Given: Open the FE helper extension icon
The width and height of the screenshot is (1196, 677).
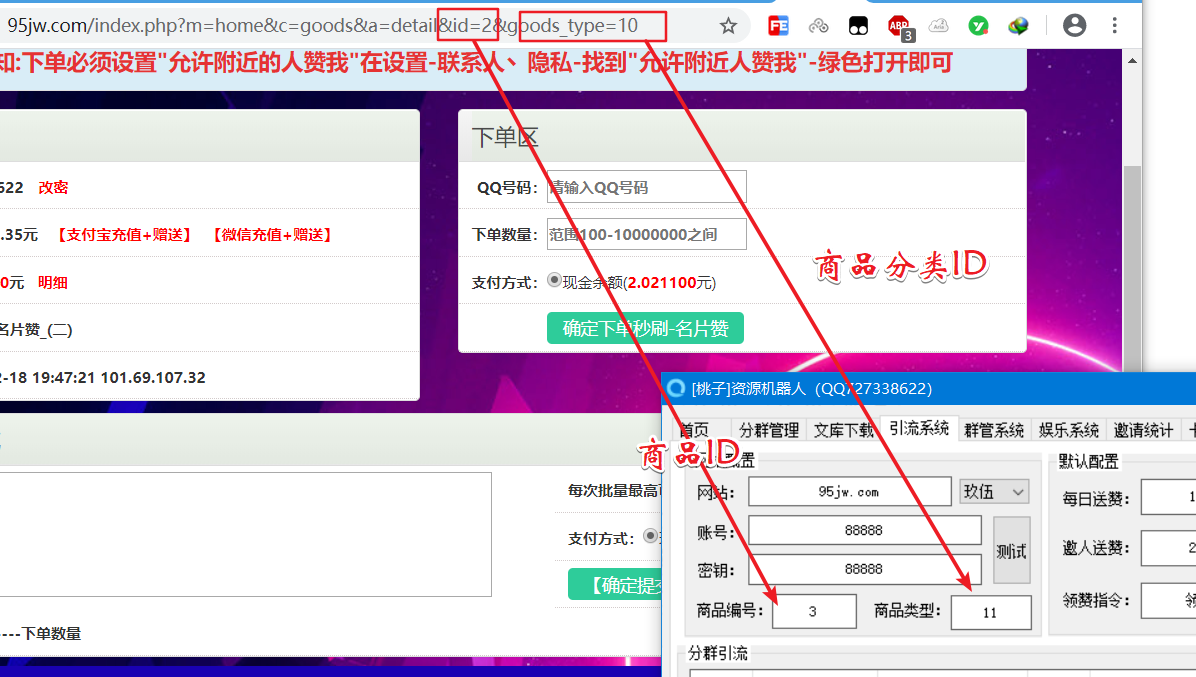Looking at the screenshot, I should pos(778,26).
